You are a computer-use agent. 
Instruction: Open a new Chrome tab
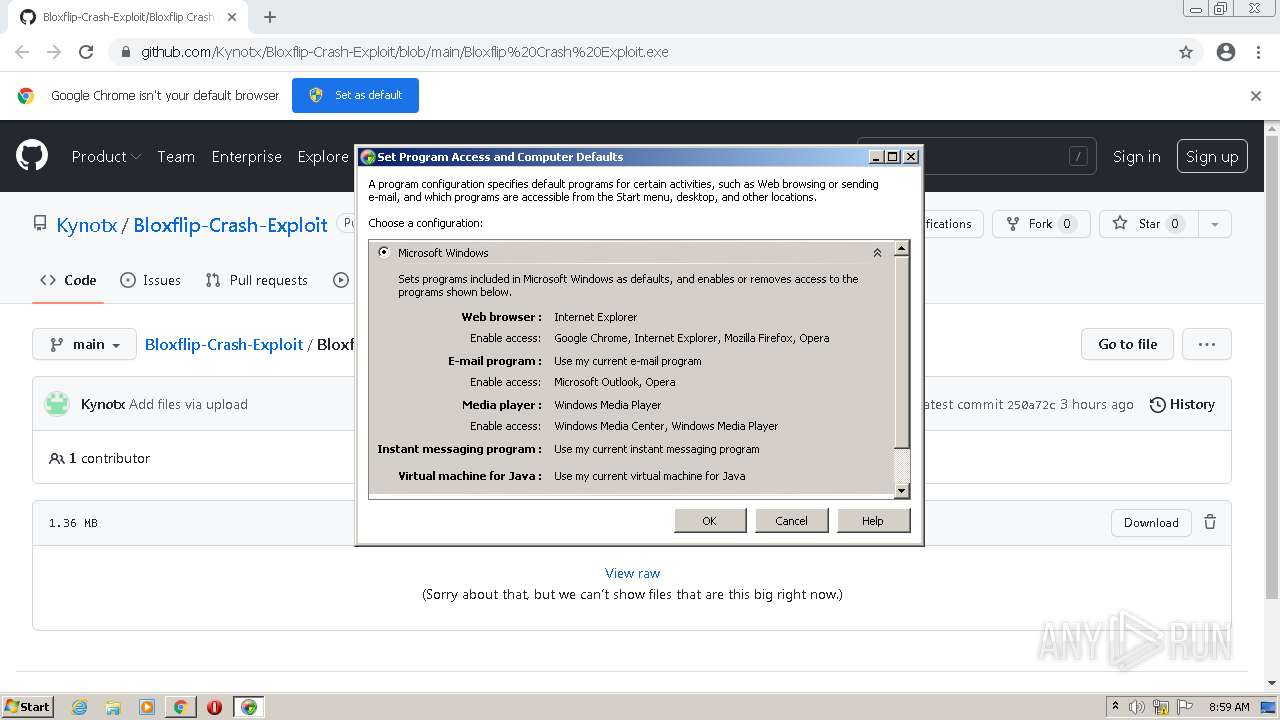(x=270, y=17)
